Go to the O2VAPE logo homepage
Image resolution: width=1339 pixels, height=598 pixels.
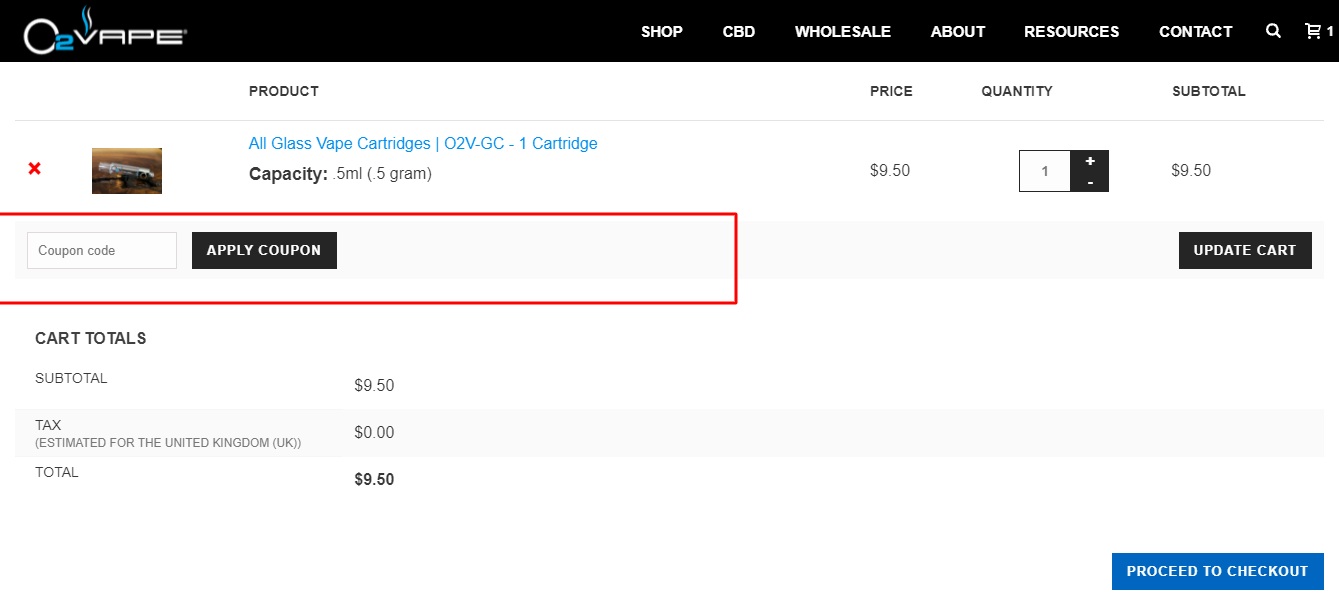pos(105,31)
